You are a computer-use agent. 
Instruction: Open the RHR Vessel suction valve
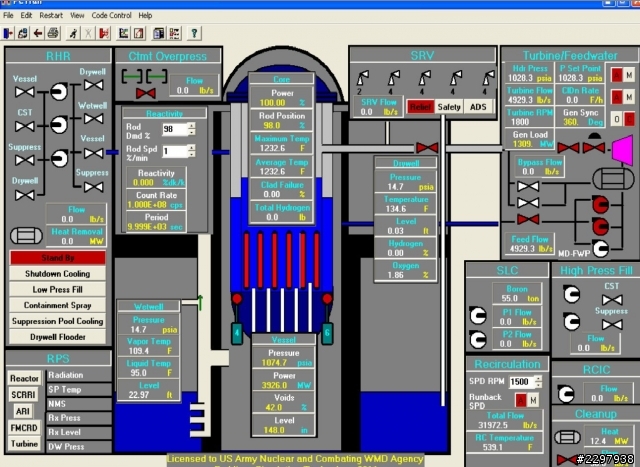pyautogui.click(x=25, y=92)
